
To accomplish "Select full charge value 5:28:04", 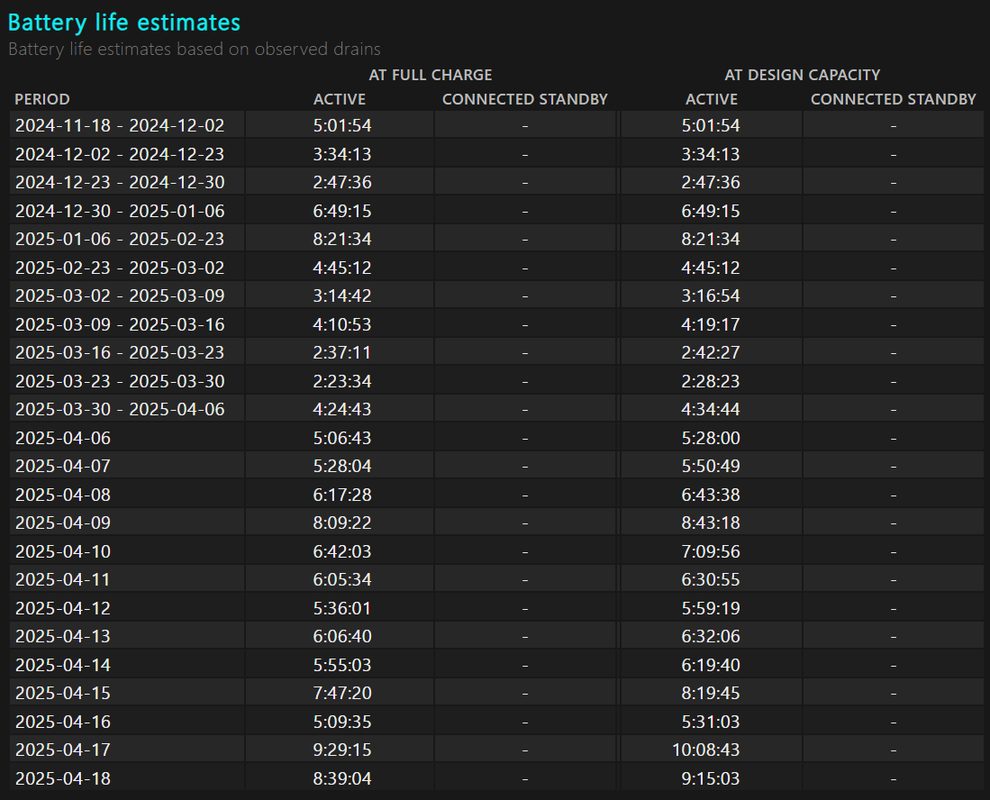I will [x=342, y=466].
